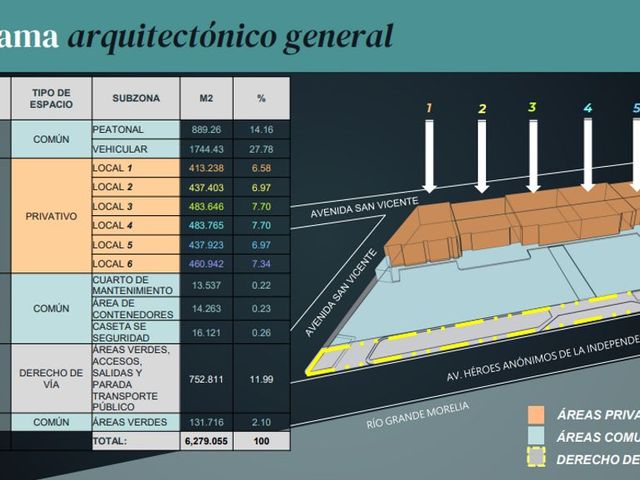640x480 pixels.
Task: Click the yellow dashed Derecho de Vía legend icon
Action: [536, 457]
